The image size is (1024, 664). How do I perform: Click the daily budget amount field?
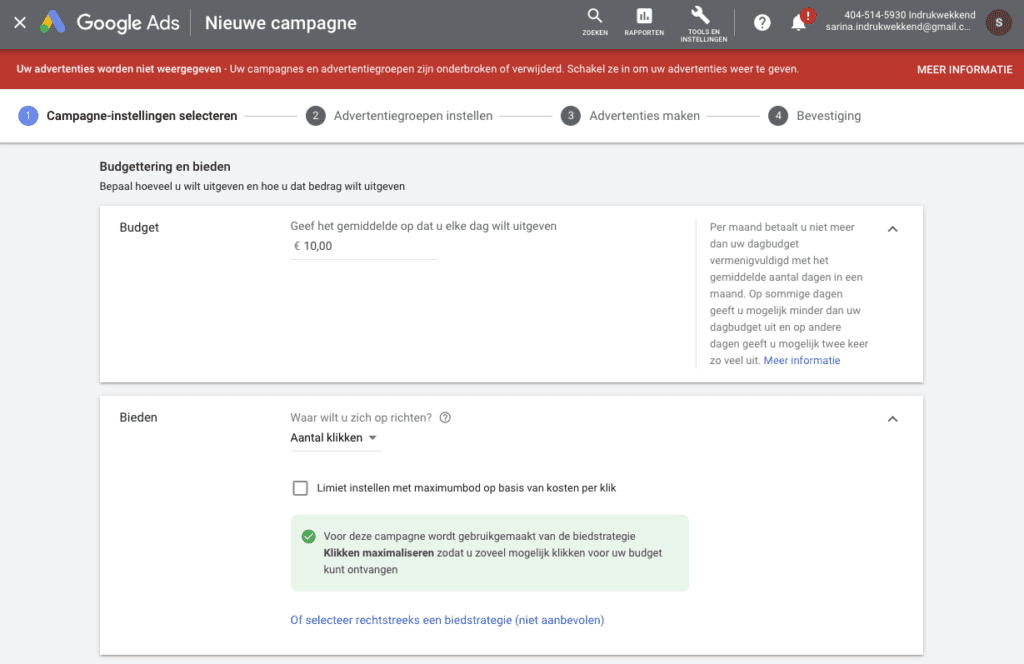click(364, 246)
